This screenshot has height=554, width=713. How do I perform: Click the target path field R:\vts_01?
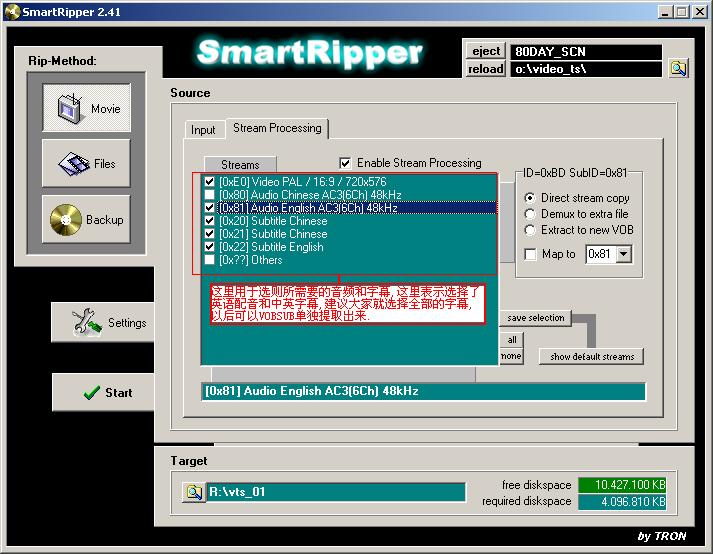click(x=335, y=492)
